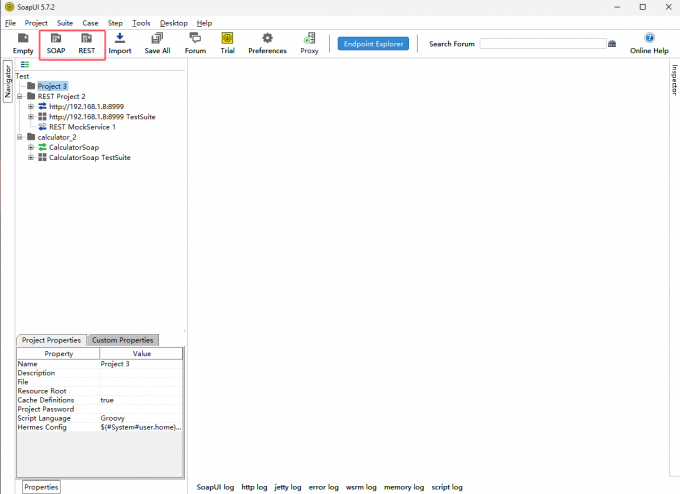Click REST Project 2 folder icon

[31, 96]
